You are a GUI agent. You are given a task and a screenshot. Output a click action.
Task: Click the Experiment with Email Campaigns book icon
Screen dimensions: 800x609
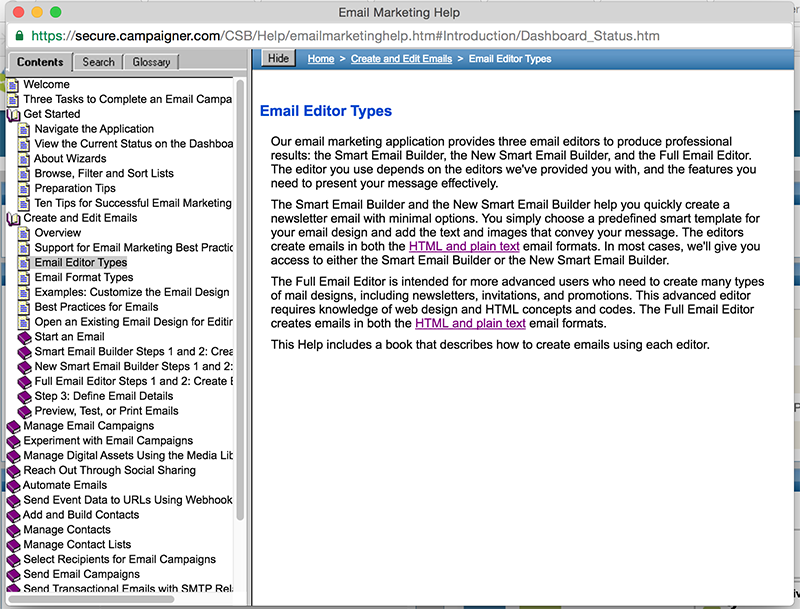click(13, 441)
